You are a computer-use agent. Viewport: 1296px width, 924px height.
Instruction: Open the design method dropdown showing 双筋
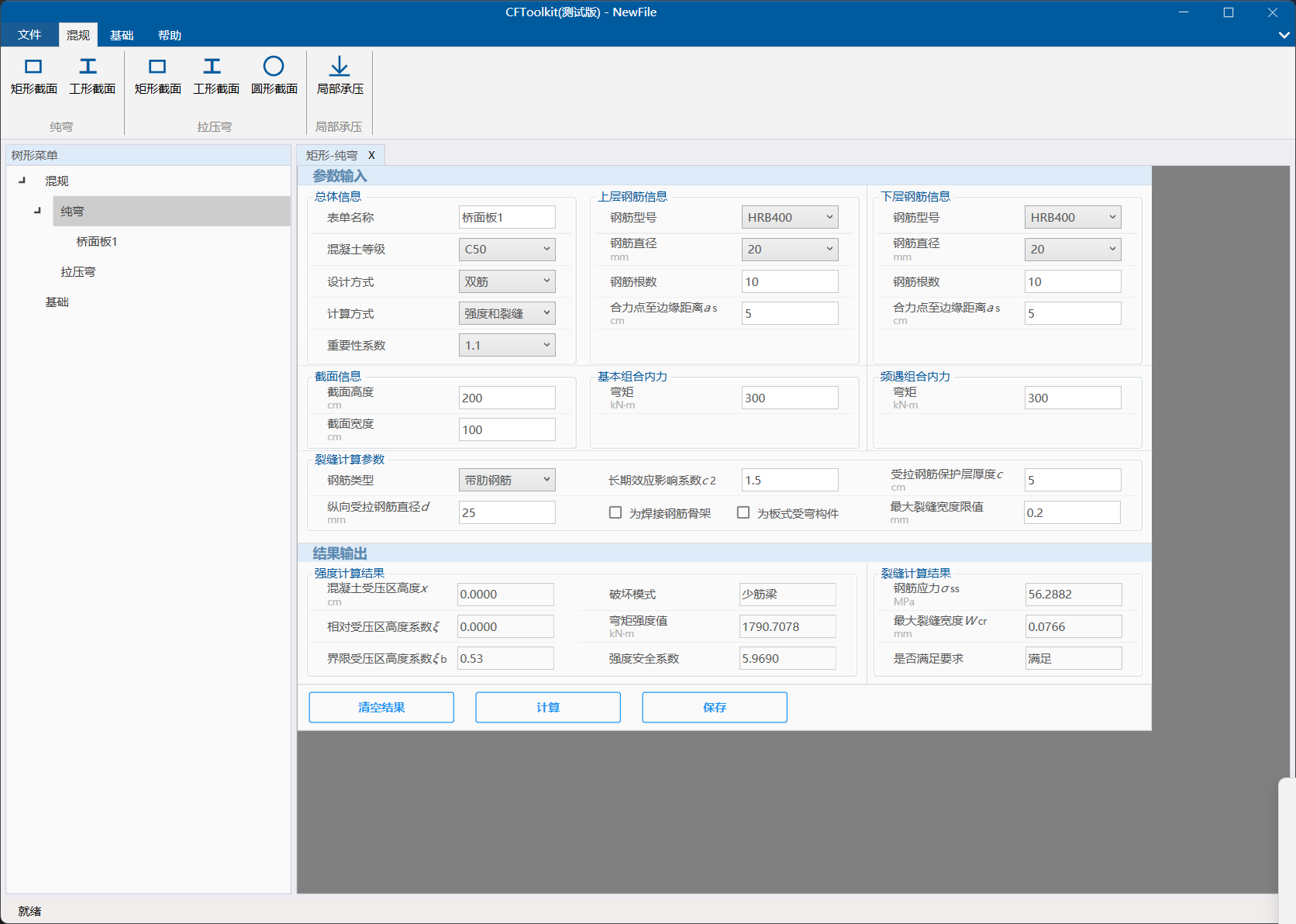pos(506,281)
